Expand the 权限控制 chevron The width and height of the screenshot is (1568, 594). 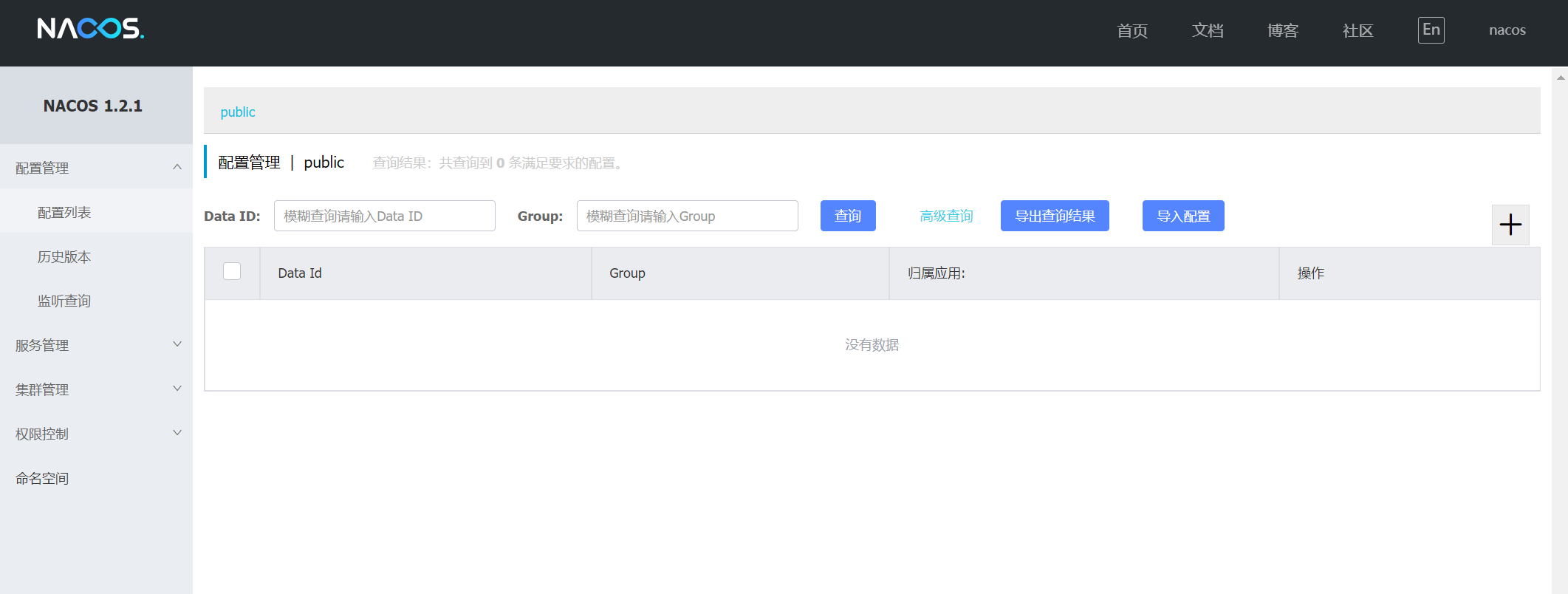(177, 433)
